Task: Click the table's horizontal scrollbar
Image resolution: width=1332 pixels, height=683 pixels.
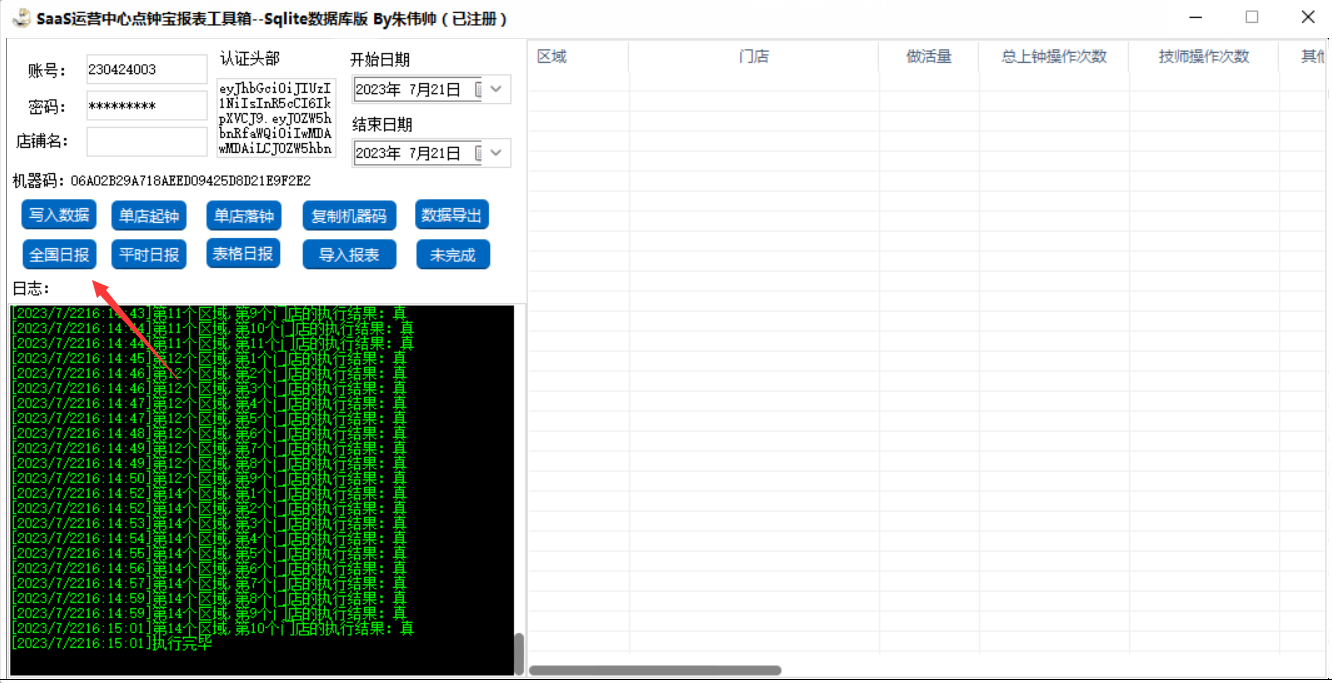Action: [655, 670]
